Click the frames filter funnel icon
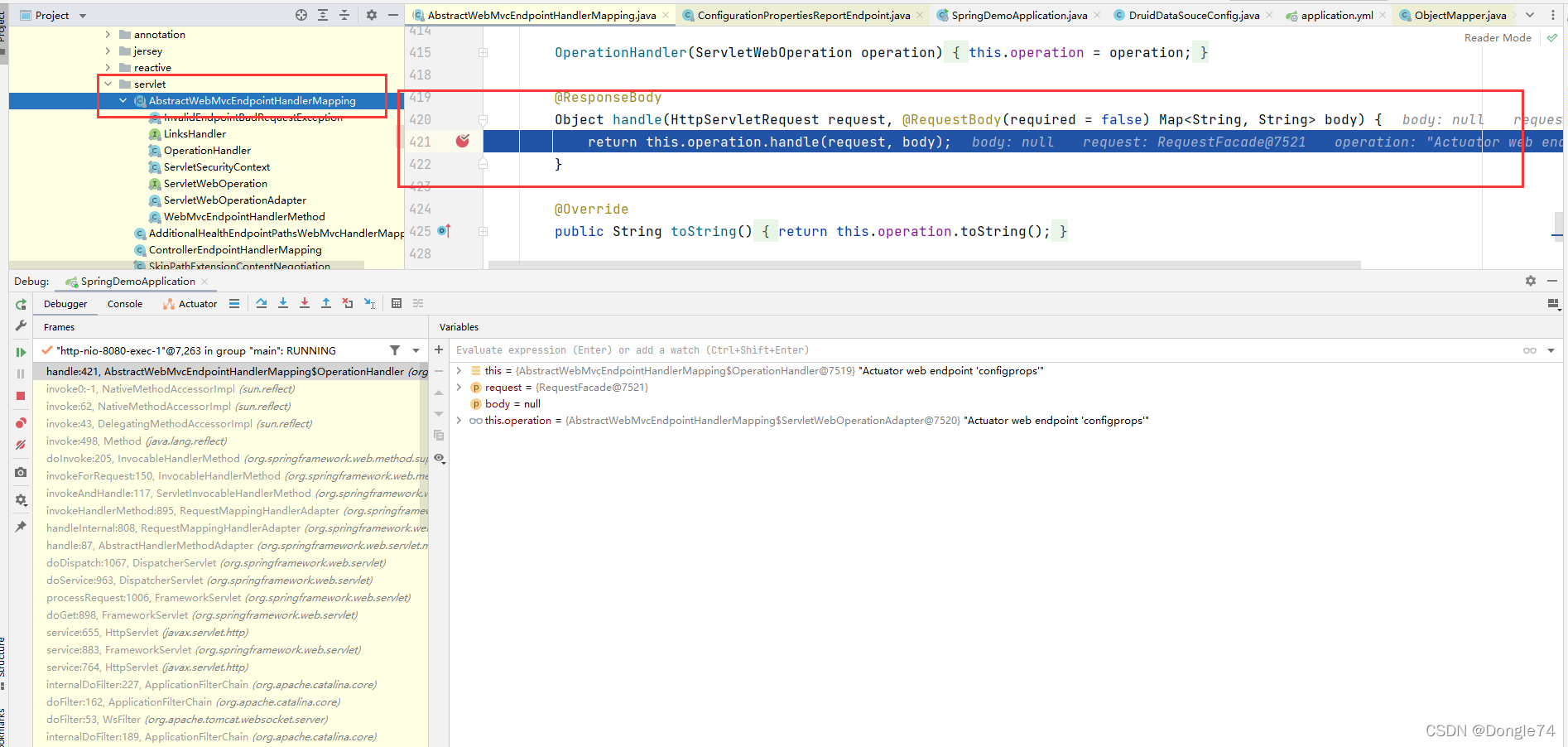 [395, 350]
